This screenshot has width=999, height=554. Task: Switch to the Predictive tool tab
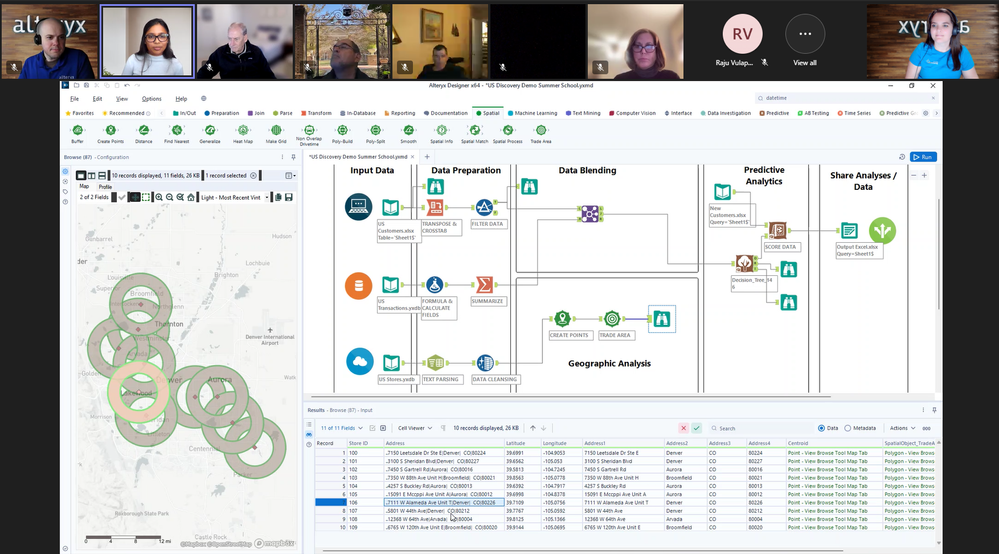click(774, 113)
